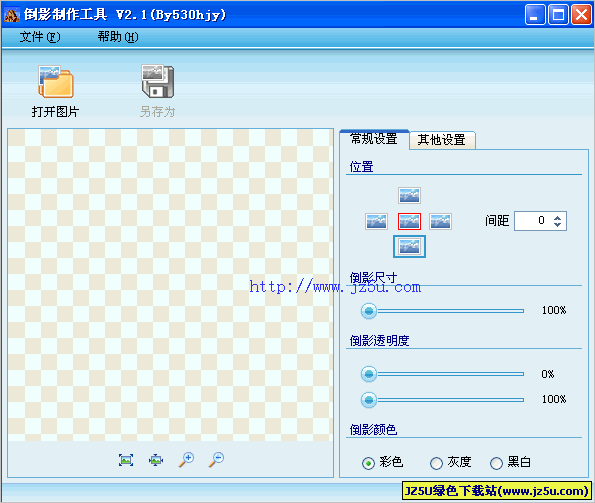Screen dimensions: 595x503
Task: Switch to the 常规设置 tab
Action: pyautogui.click(x=374, y=139)
